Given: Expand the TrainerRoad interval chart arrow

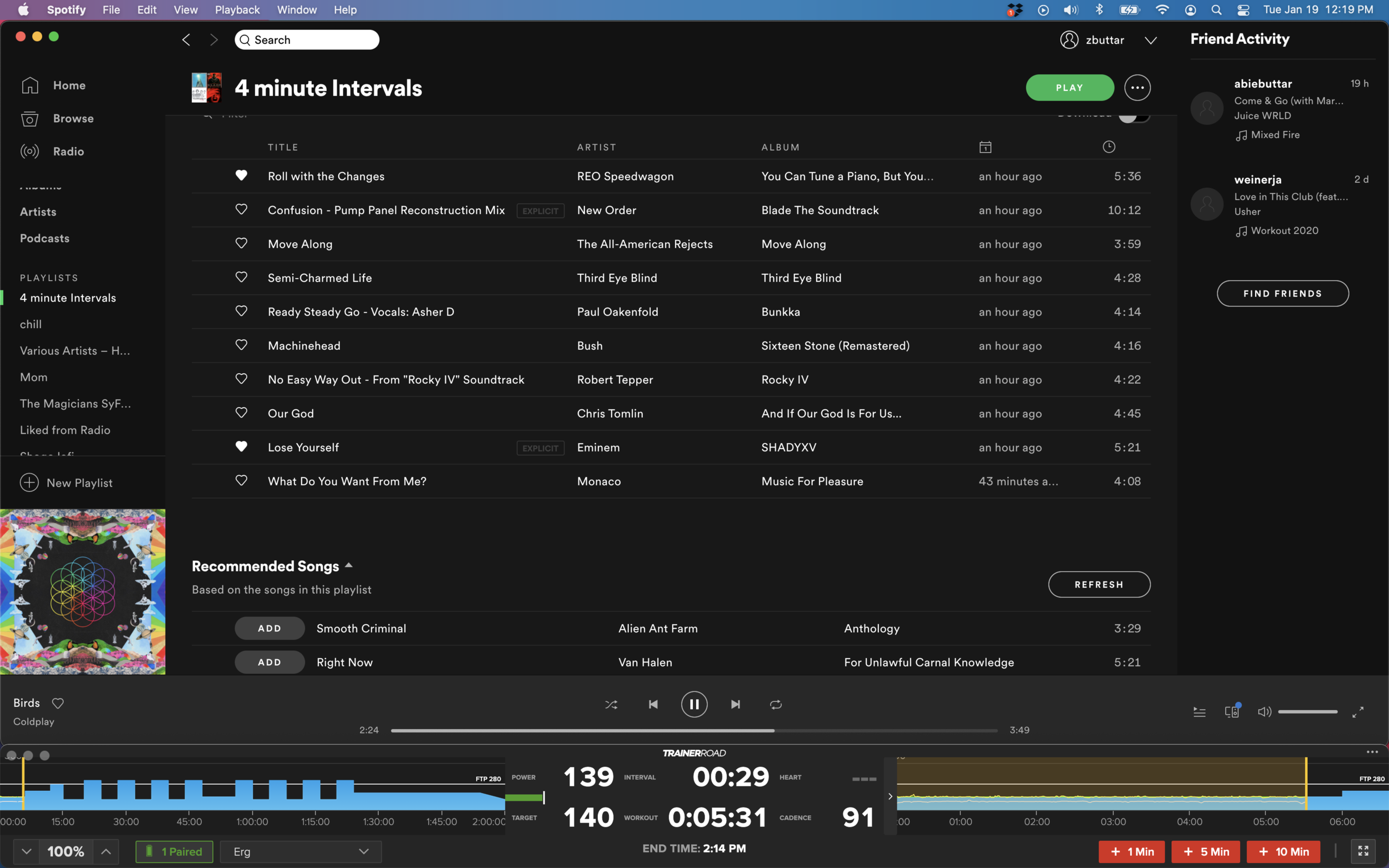Looking at the screenshot, I should [x=890, y=796].
